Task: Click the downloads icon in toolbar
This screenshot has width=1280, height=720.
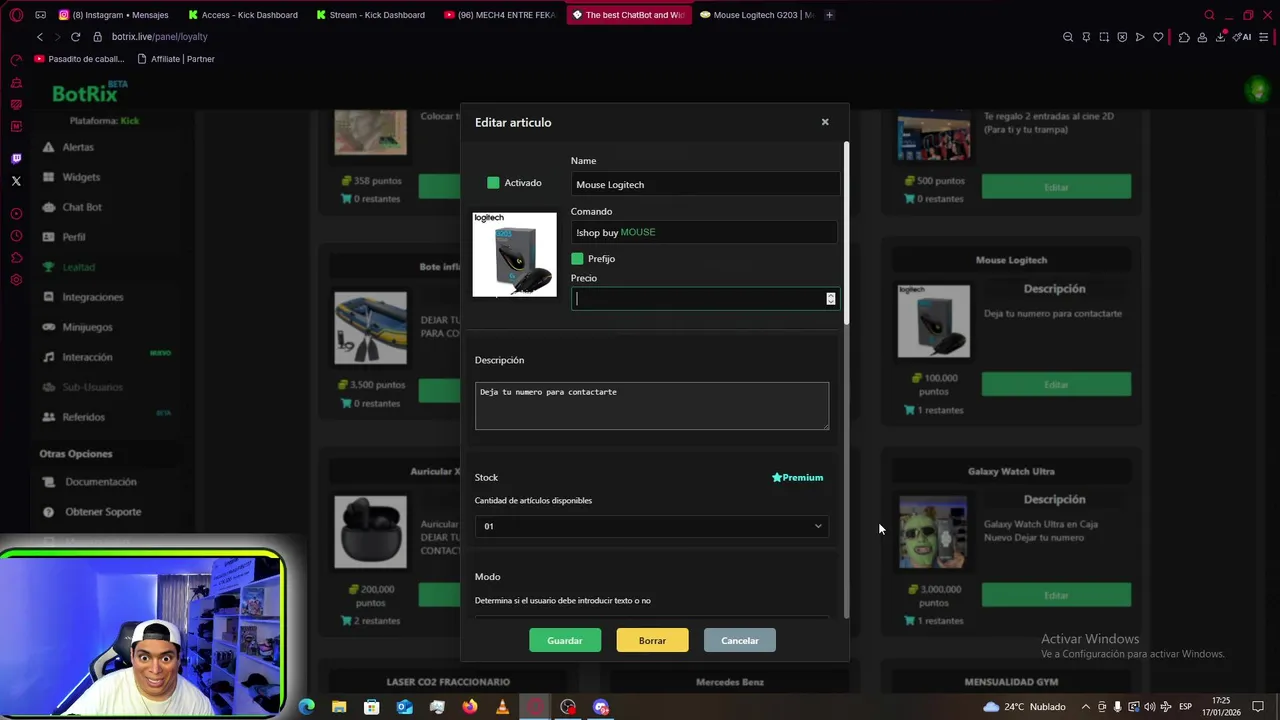Action: [1220, 37]
